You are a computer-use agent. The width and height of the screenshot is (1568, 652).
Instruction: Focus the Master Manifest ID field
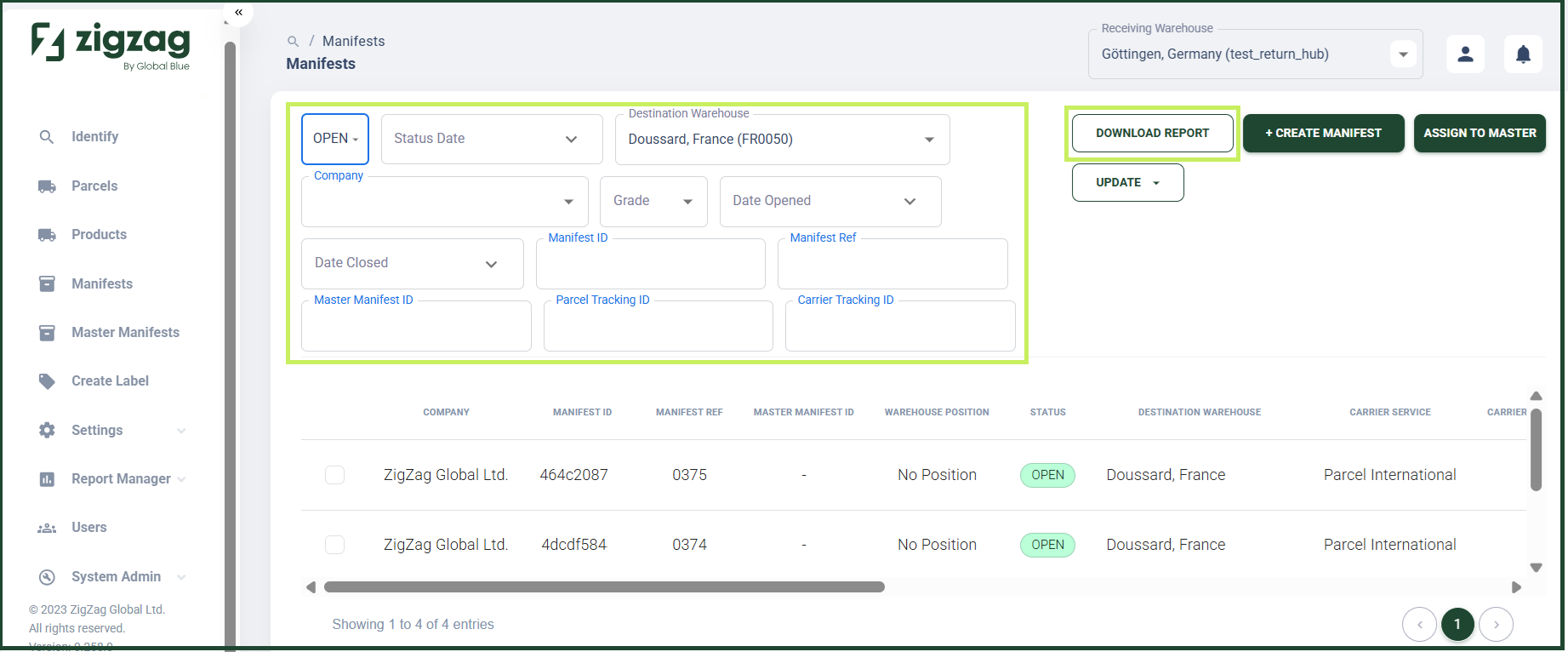(x=416, y=326)
